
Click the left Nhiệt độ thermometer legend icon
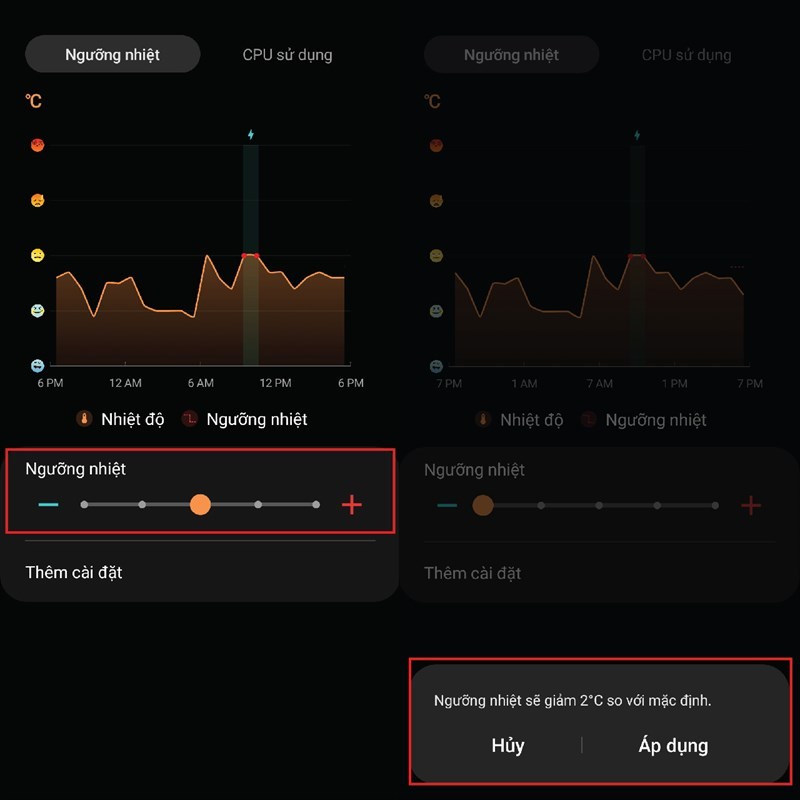[x=84, y=419]
